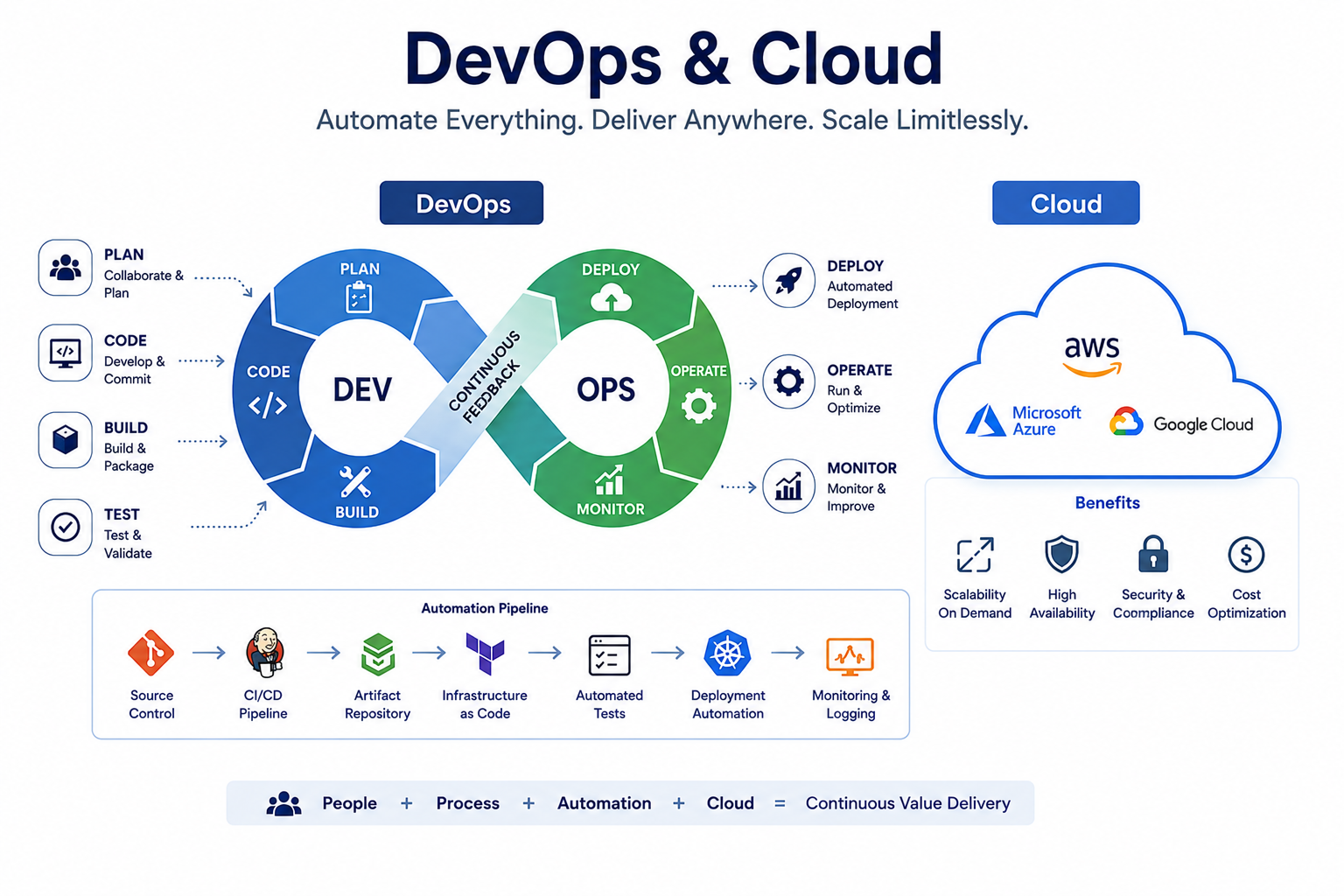
Task: Select the Scalability On Demand label
Action: (x=975, y=604)
